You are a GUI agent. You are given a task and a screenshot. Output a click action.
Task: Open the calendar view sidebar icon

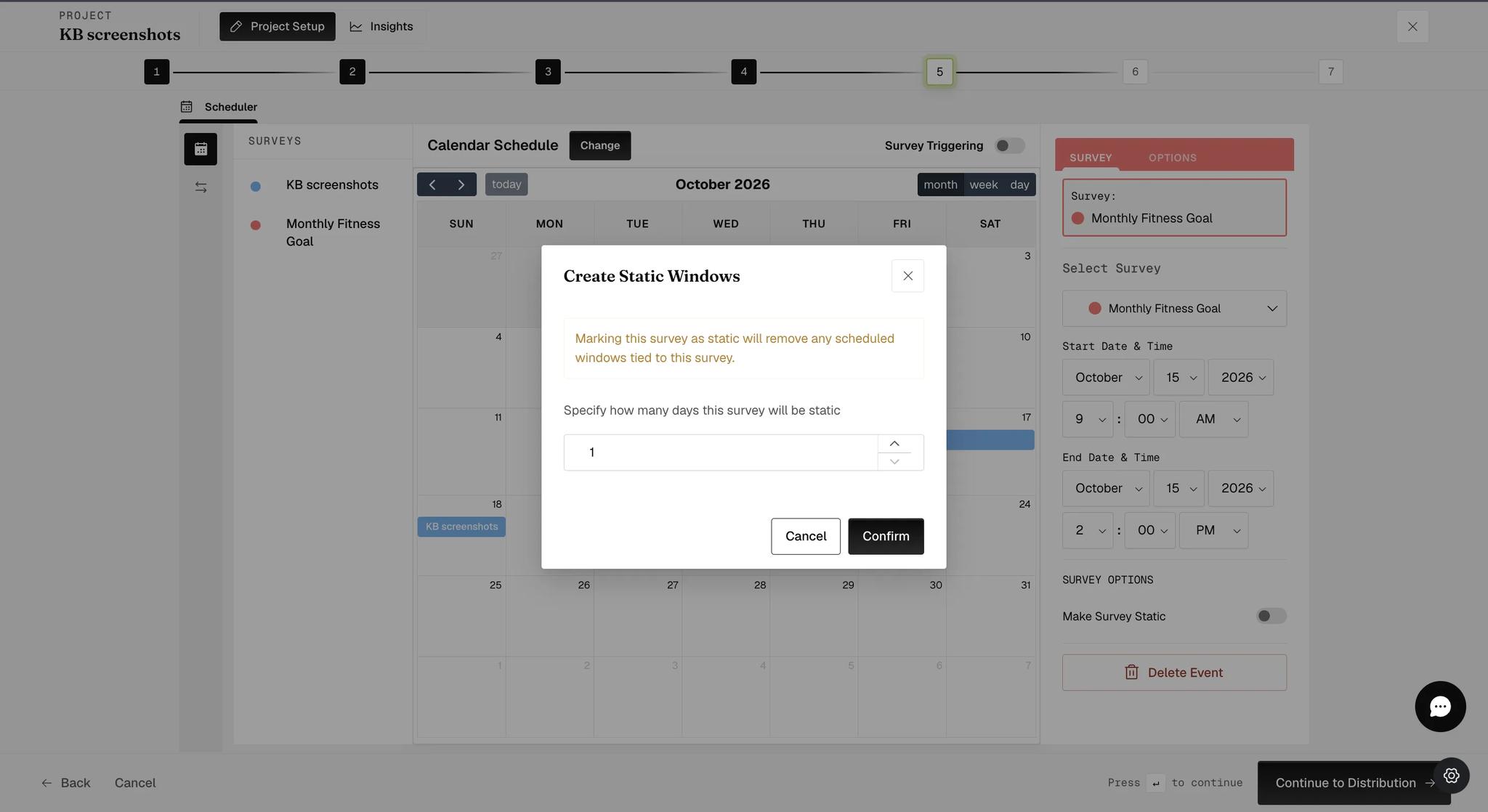201,149
